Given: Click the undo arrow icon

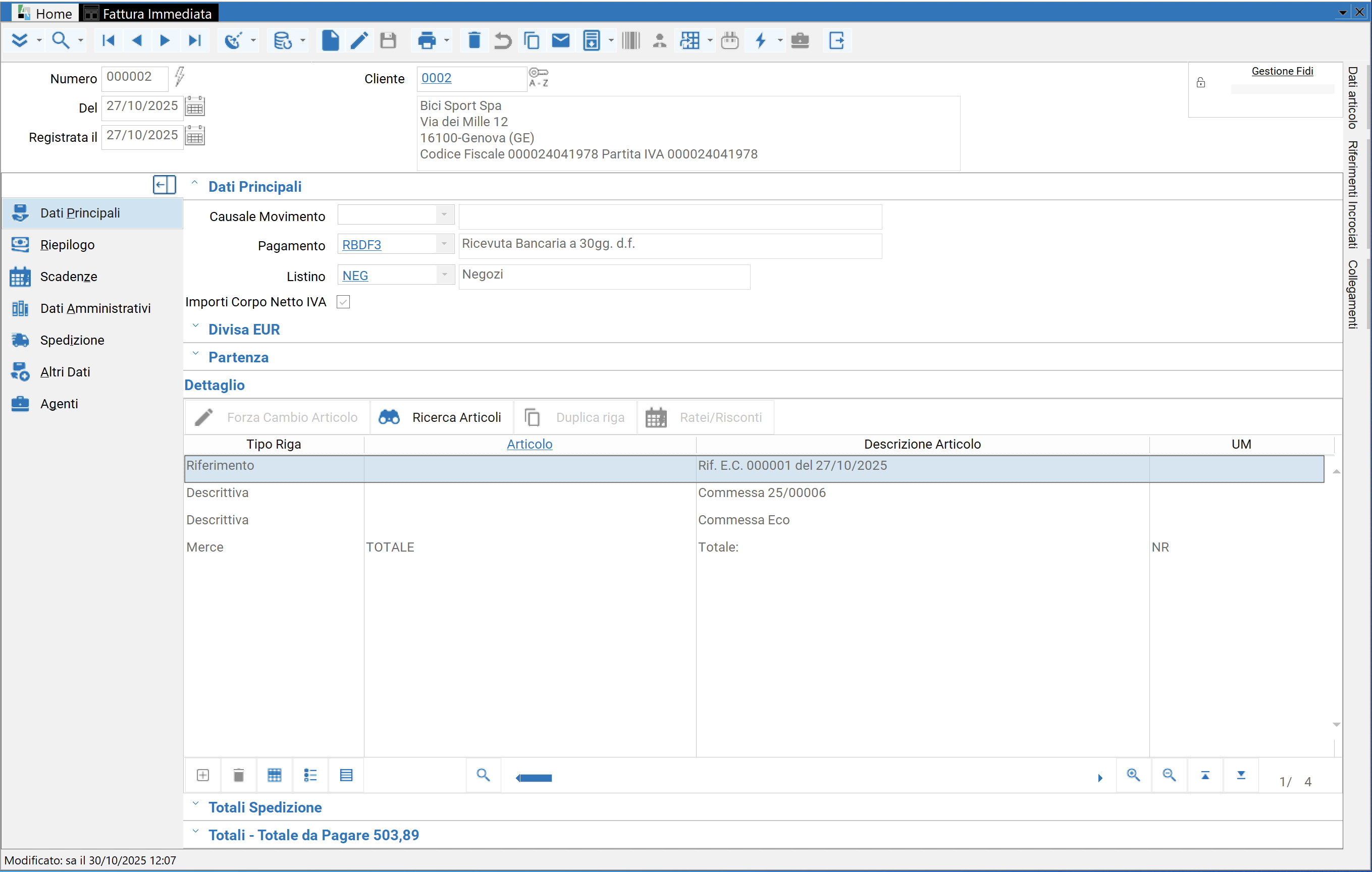Looking at the screenshot, I should coord(503,40).
